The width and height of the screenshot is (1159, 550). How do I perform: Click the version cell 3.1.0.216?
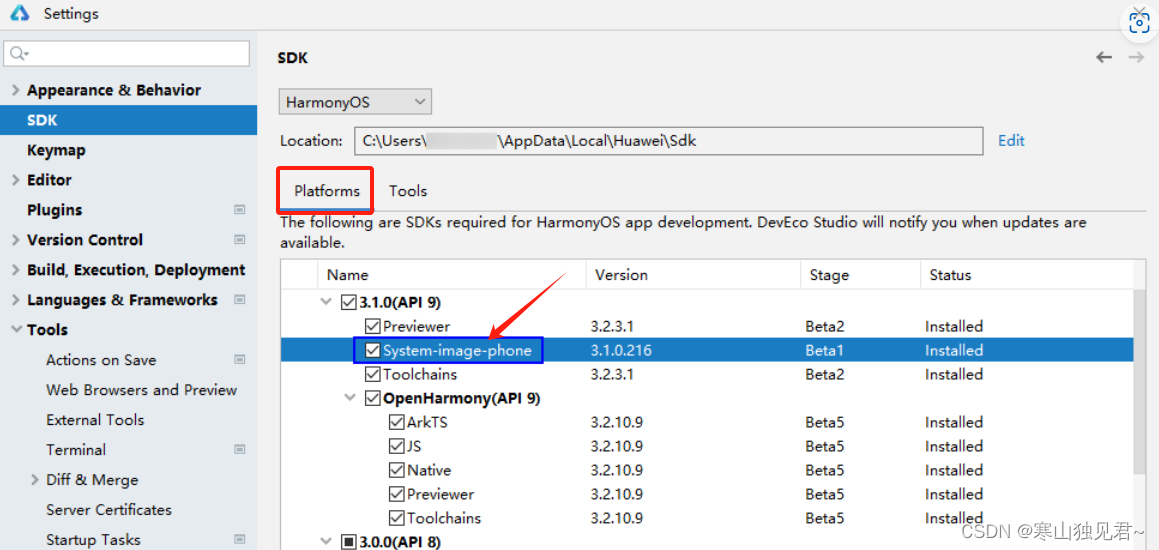pos(621,350)
